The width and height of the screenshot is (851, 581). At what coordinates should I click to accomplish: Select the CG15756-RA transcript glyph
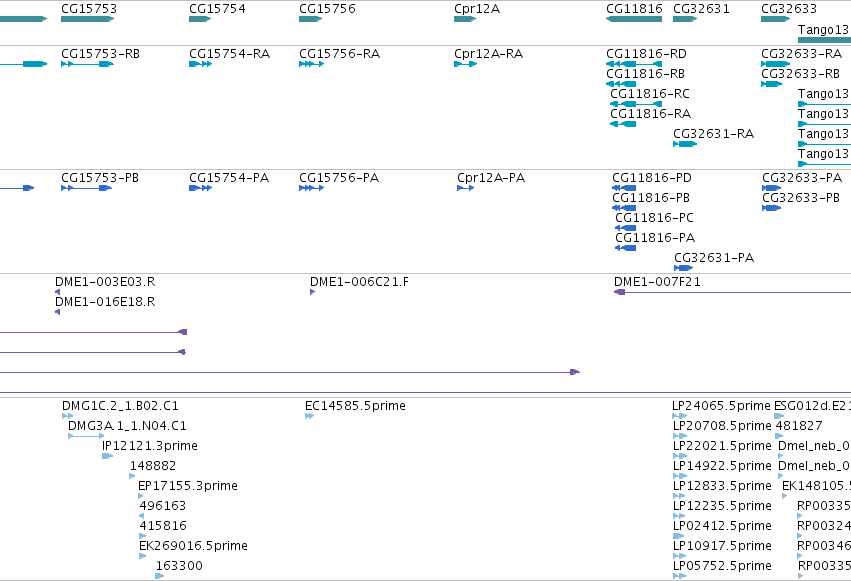pyautogui.click(x=312, y=64)
